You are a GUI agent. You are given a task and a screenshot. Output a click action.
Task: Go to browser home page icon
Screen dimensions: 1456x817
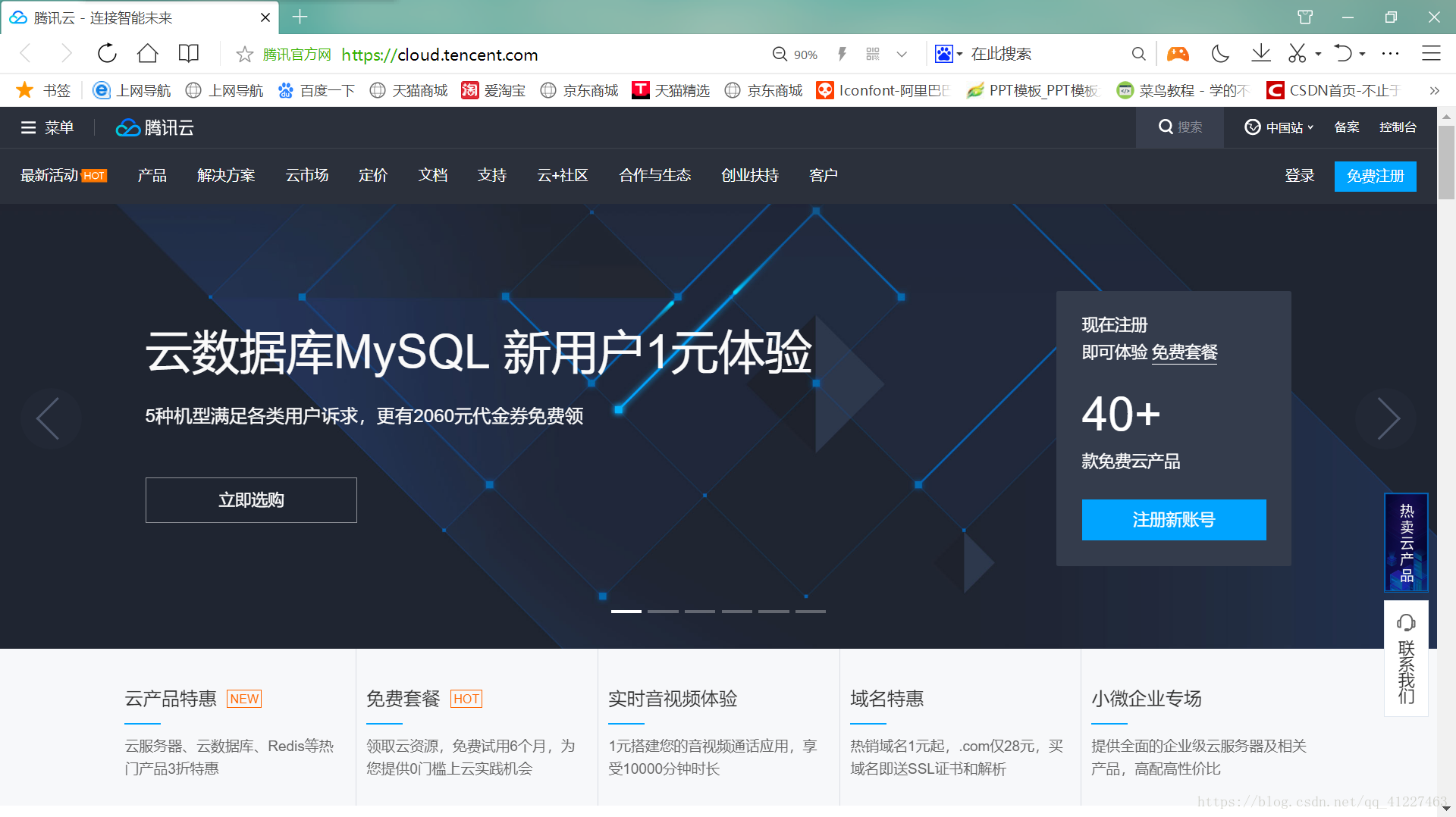147,54
